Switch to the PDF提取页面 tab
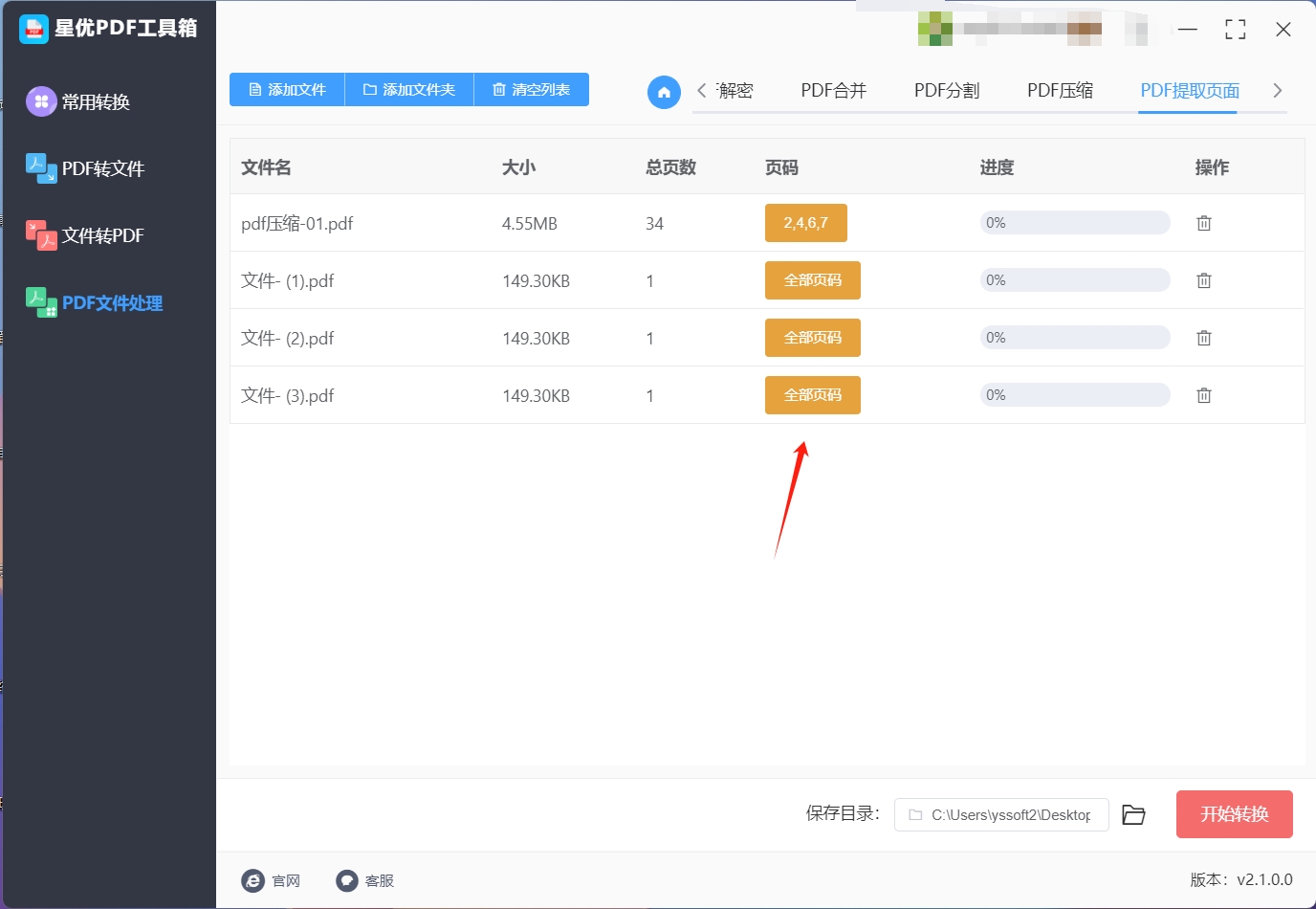Viewport: 1316px width, 909px height. tap(1190, 91)
